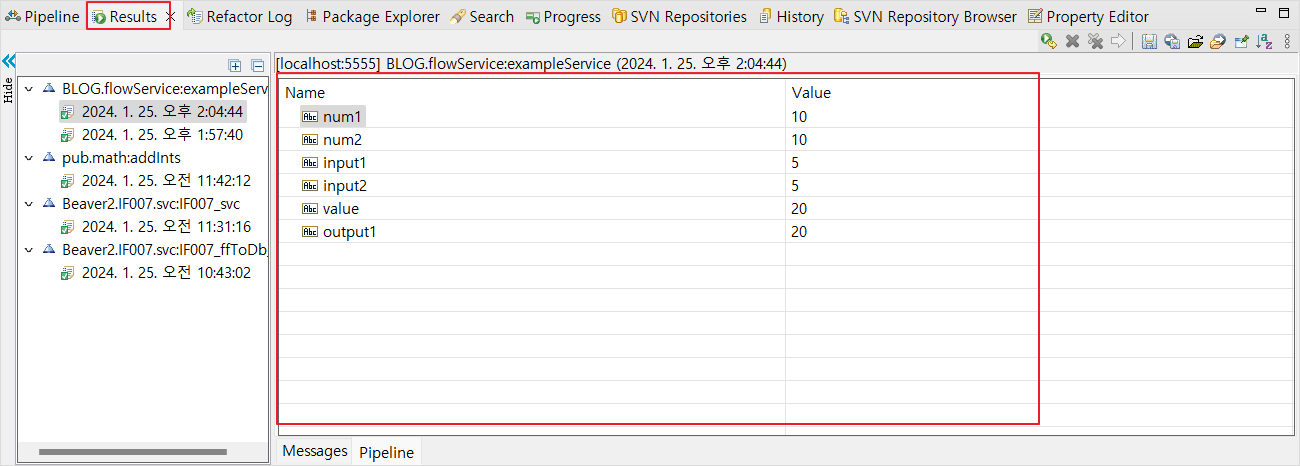Open the Property Editor tab
Viewport: 1300px width, 466px height.
1088,17
